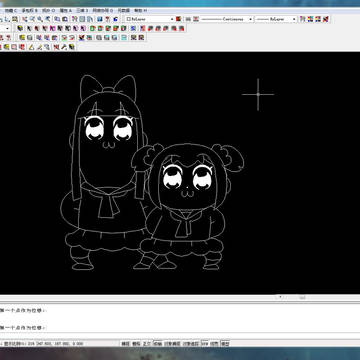The image size is (360, 360).
Task: Toggle 对象捕捉 object snap in status bar
Action: (172, 343)
